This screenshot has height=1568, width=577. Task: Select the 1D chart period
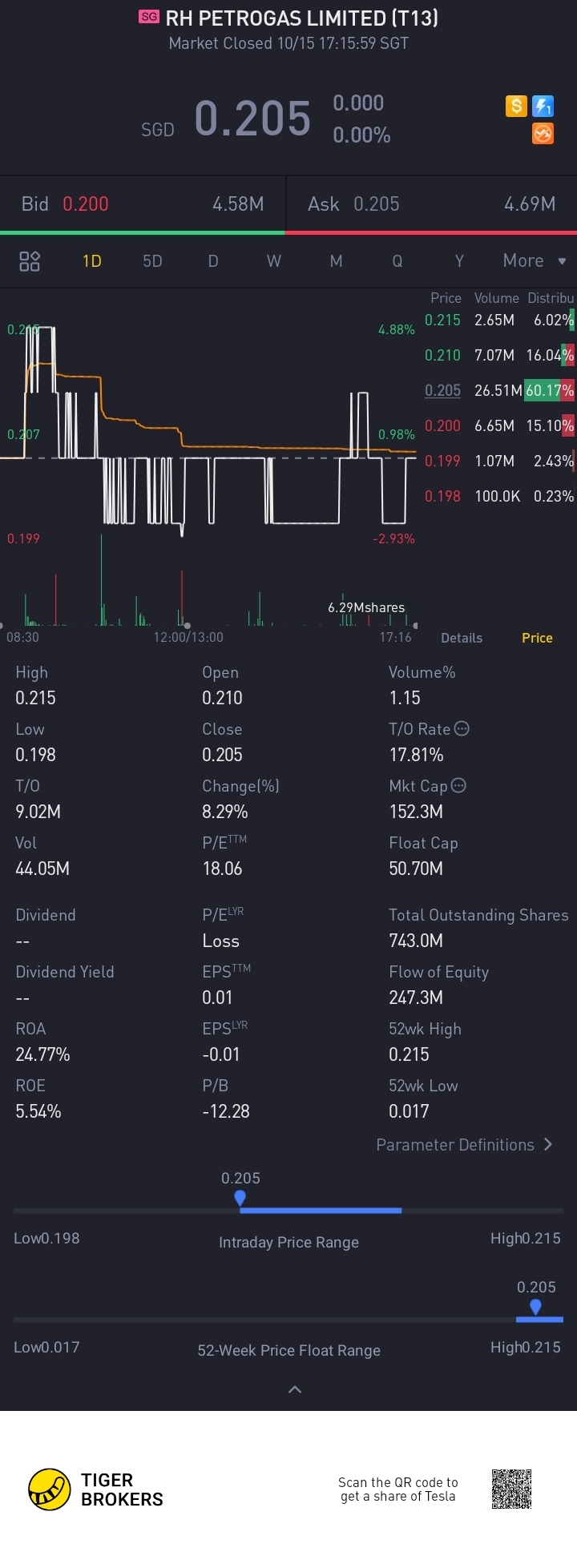(x=92, y=261)
